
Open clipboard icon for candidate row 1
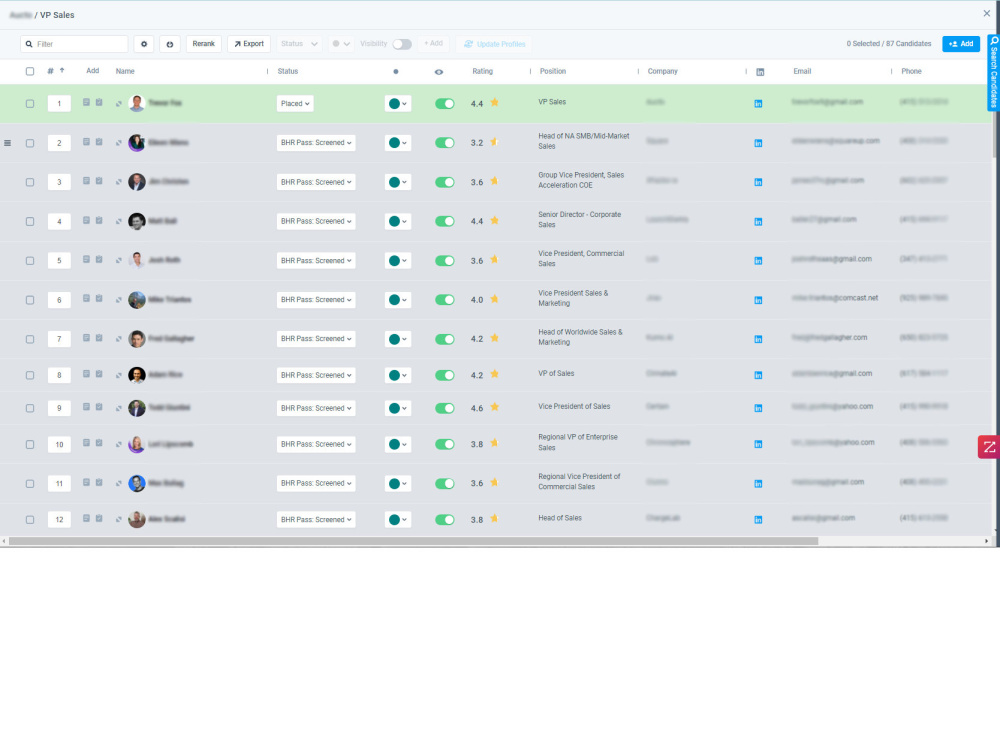(x=99, y=102)
